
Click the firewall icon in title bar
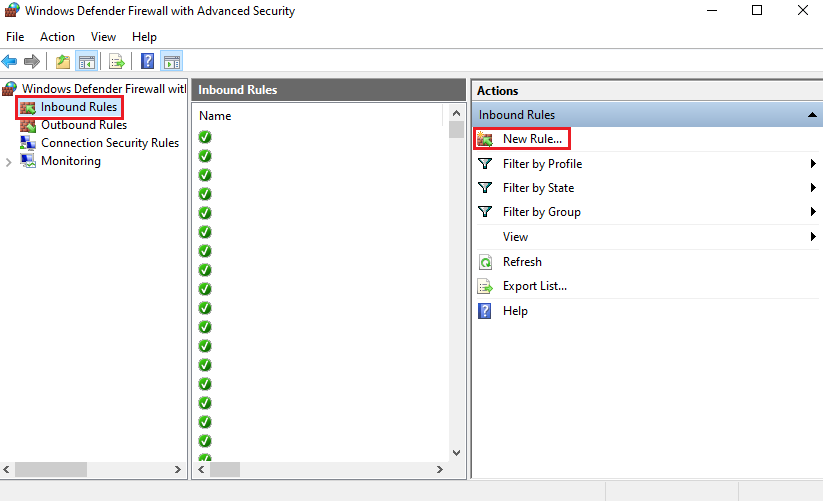[x=12, y=10]
